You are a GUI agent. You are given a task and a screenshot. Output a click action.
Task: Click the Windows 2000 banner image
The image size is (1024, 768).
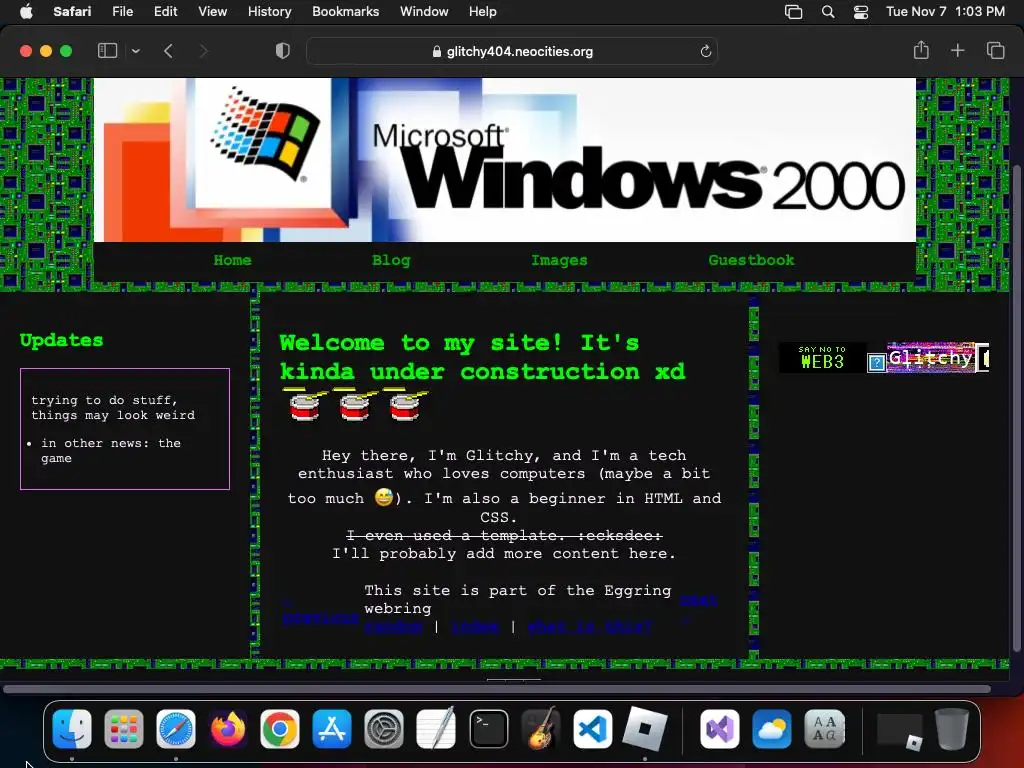tap(505, 160)
